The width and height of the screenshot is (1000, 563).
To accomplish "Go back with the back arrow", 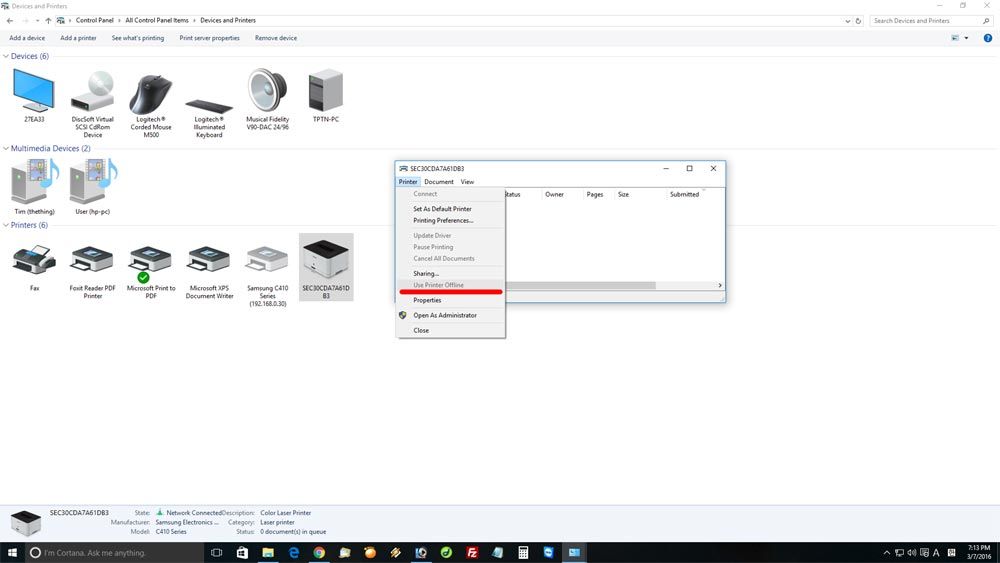I will click(x=10, y=20).
